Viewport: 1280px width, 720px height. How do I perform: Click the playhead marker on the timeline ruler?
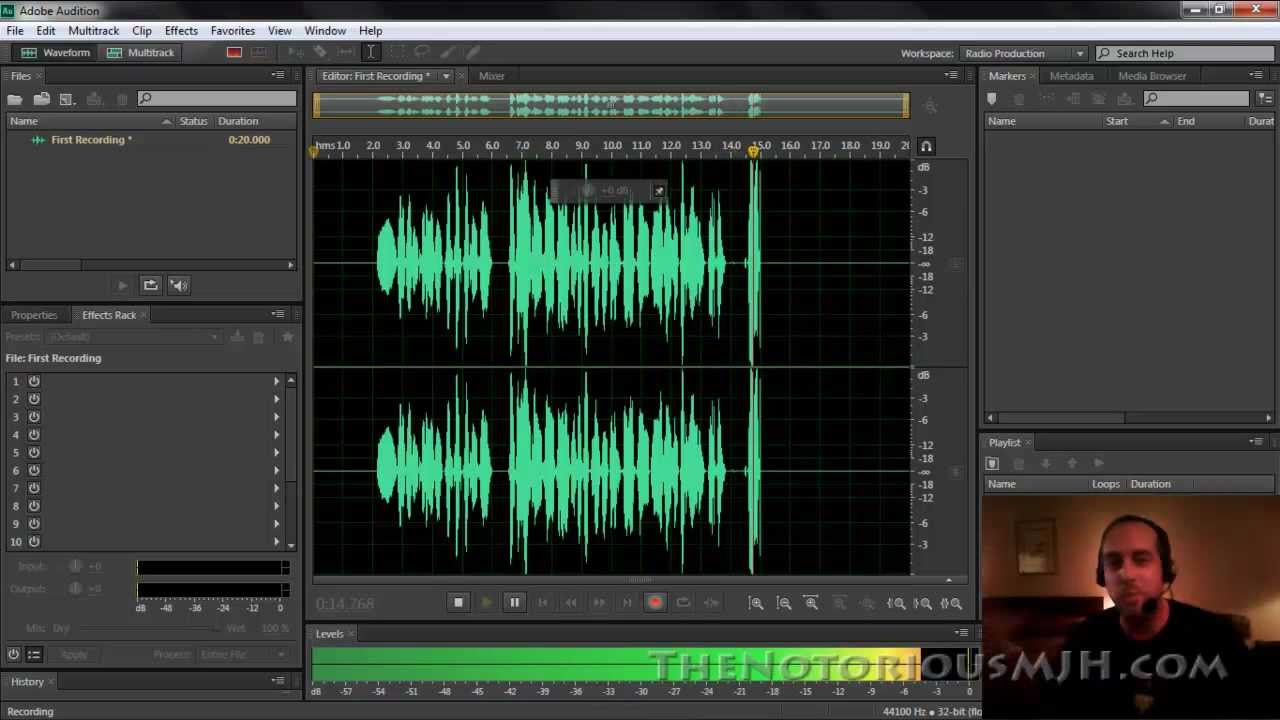753,151
